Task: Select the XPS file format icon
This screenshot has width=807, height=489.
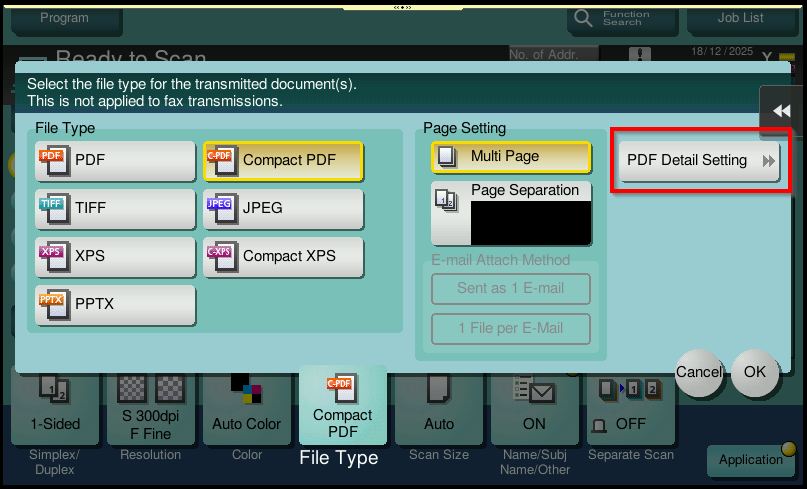Action: (x=54, y=256)
